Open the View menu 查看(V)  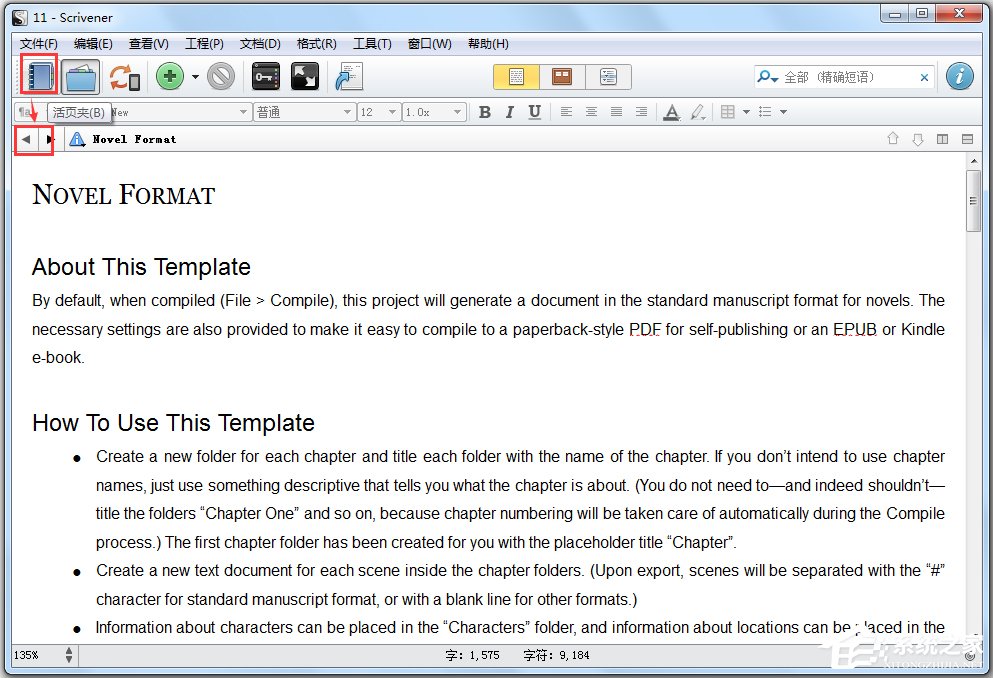(x=149, y=44)
